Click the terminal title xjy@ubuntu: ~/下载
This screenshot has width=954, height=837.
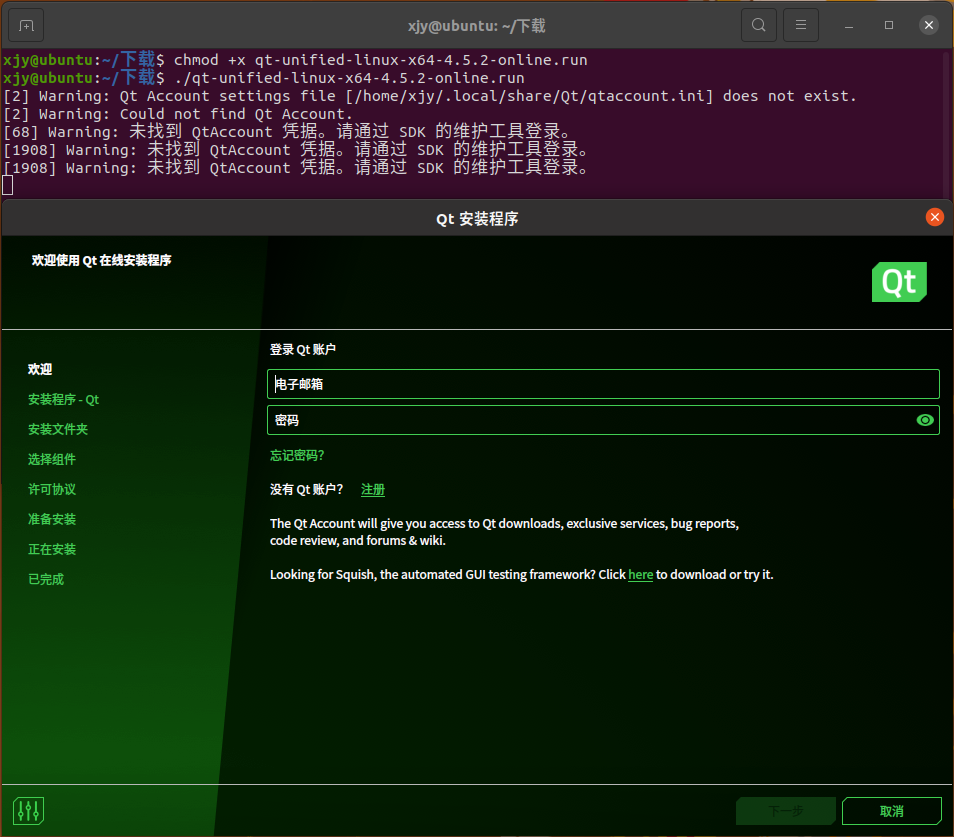pos(476,26)
